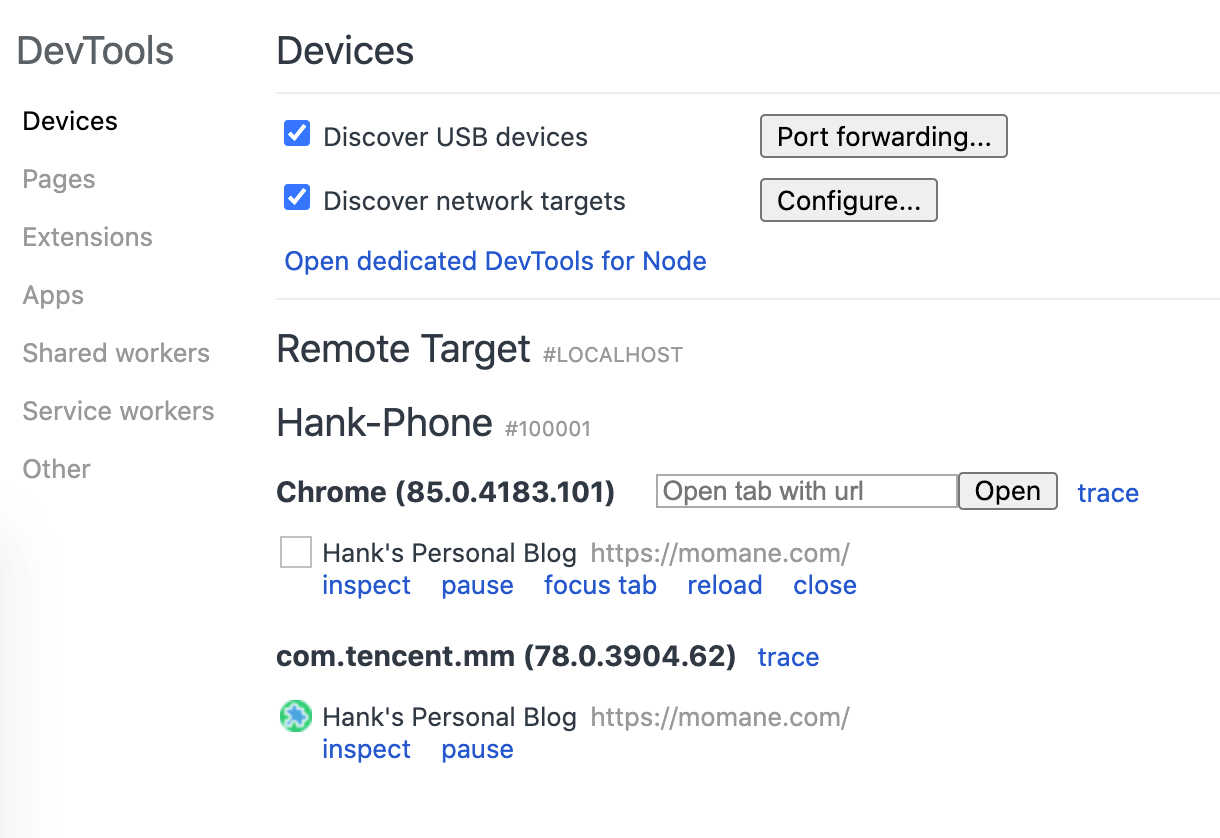
Task: Click trace link for Chrome 85
Action: (x=1108, y=493)
